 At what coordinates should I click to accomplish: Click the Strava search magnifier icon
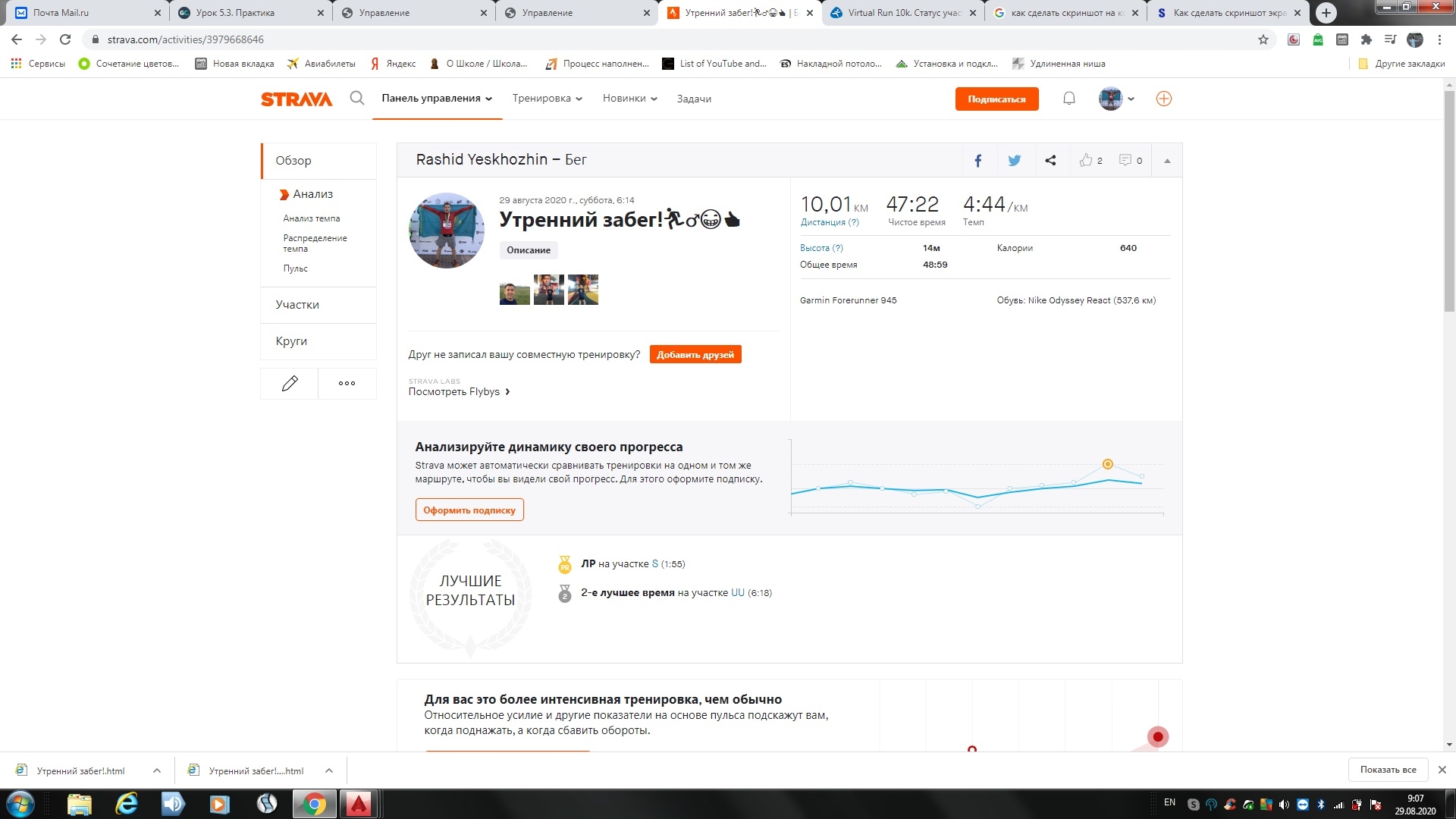[356, 99]
